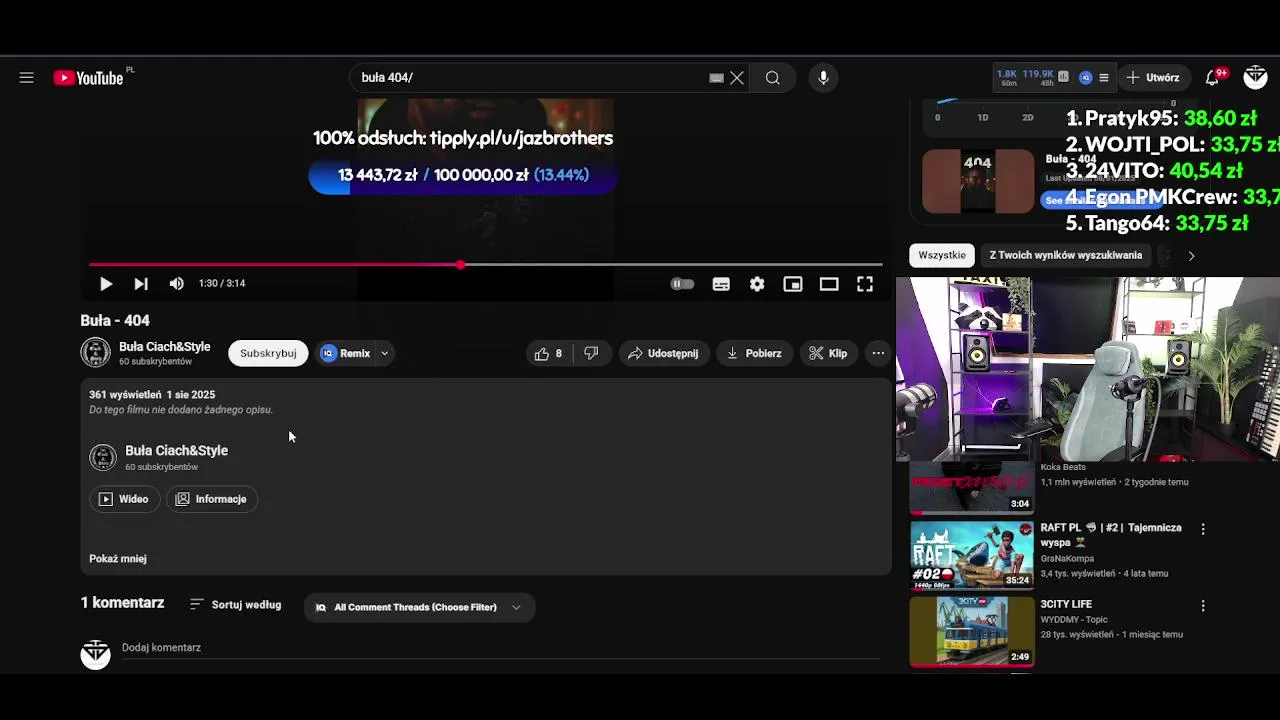Select Wszystkie filter chip
Image resolution: width=1280 pixels, height=720 pixels.
942,255
